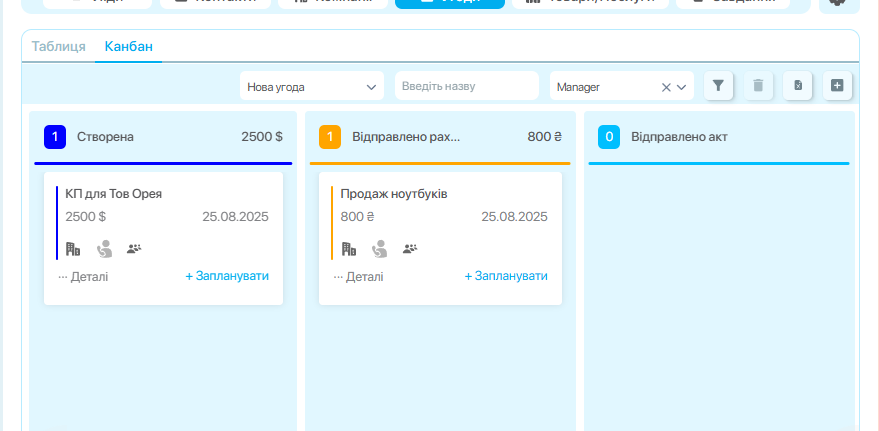Click Запланувати on the Продаж ноутбуків card

tap(506, 276)
